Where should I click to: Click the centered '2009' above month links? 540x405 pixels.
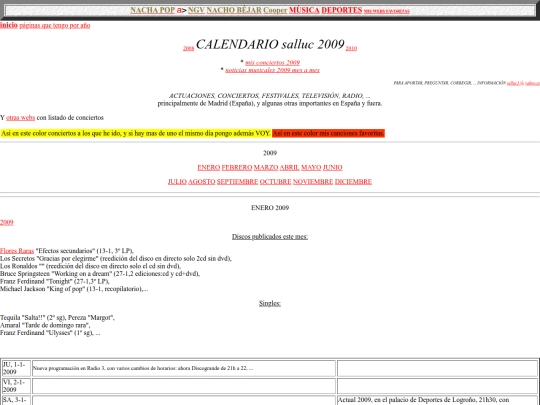tap(270, 153)
